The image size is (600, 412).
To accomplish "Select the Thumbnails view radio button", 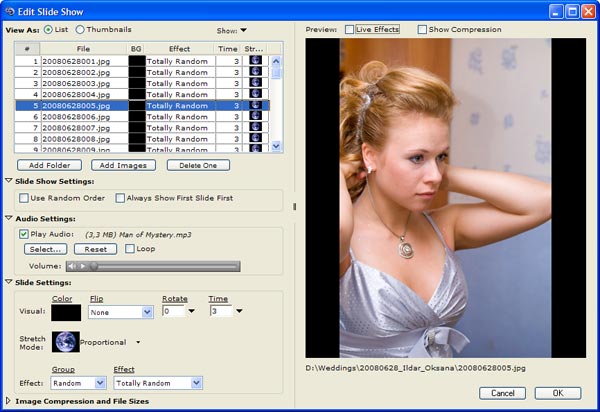I will 80,29.
